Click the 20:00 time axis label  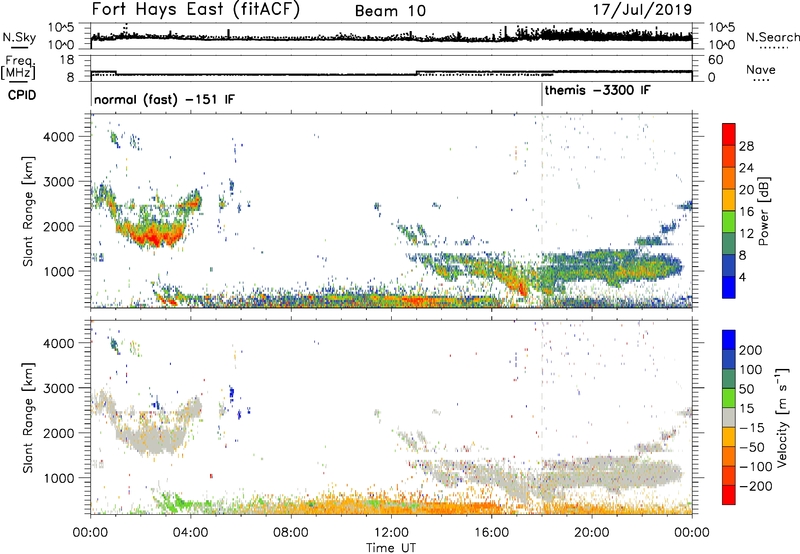tap(592, 533)
